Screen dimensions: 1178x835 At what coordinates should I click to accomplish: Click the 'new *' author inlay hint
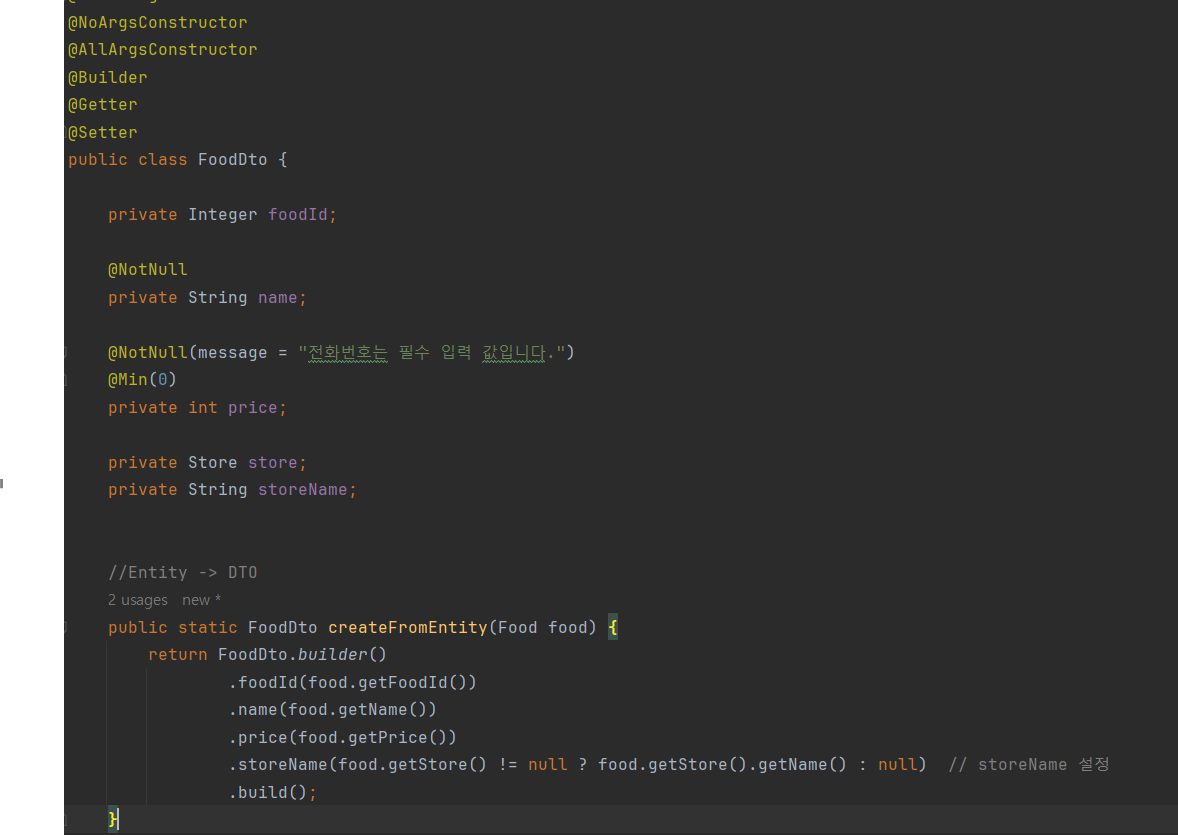tap(201, 600)
